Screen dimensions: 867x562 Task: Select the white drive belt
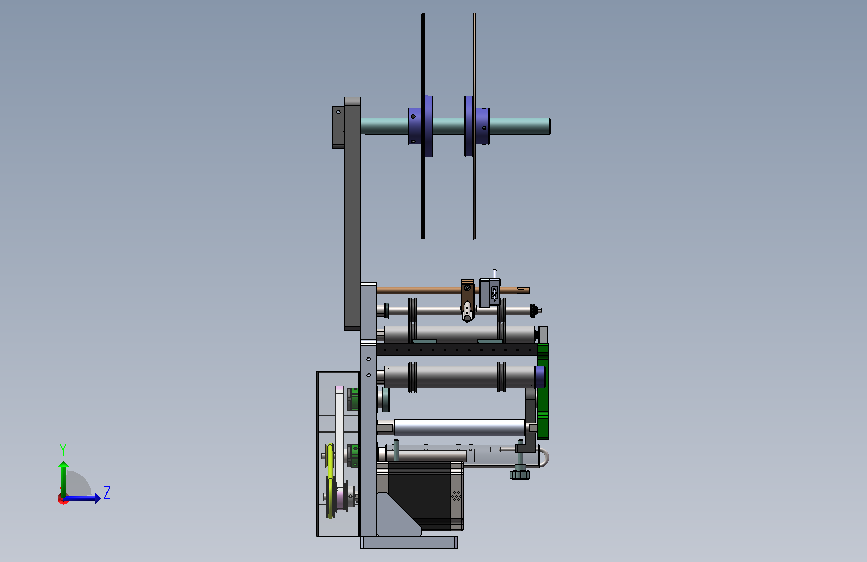(340, 437)
